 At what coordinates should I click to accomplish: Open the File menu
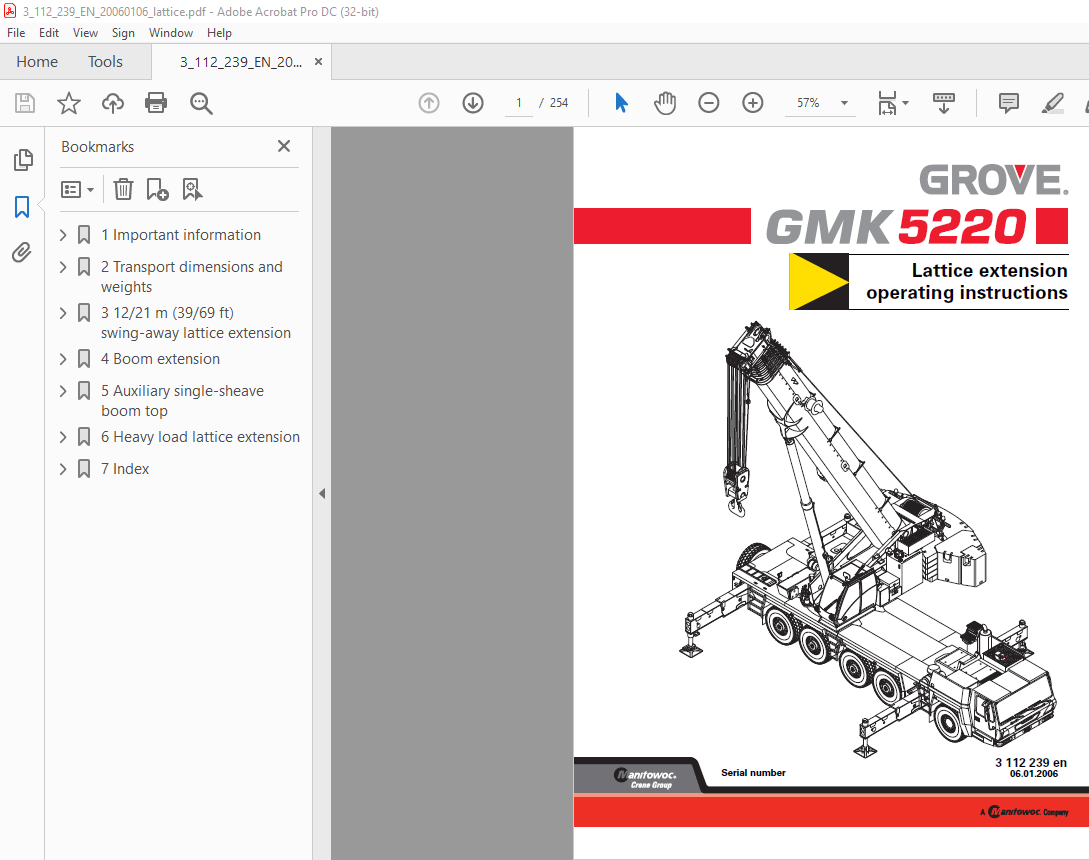click(x=16, y=33)
